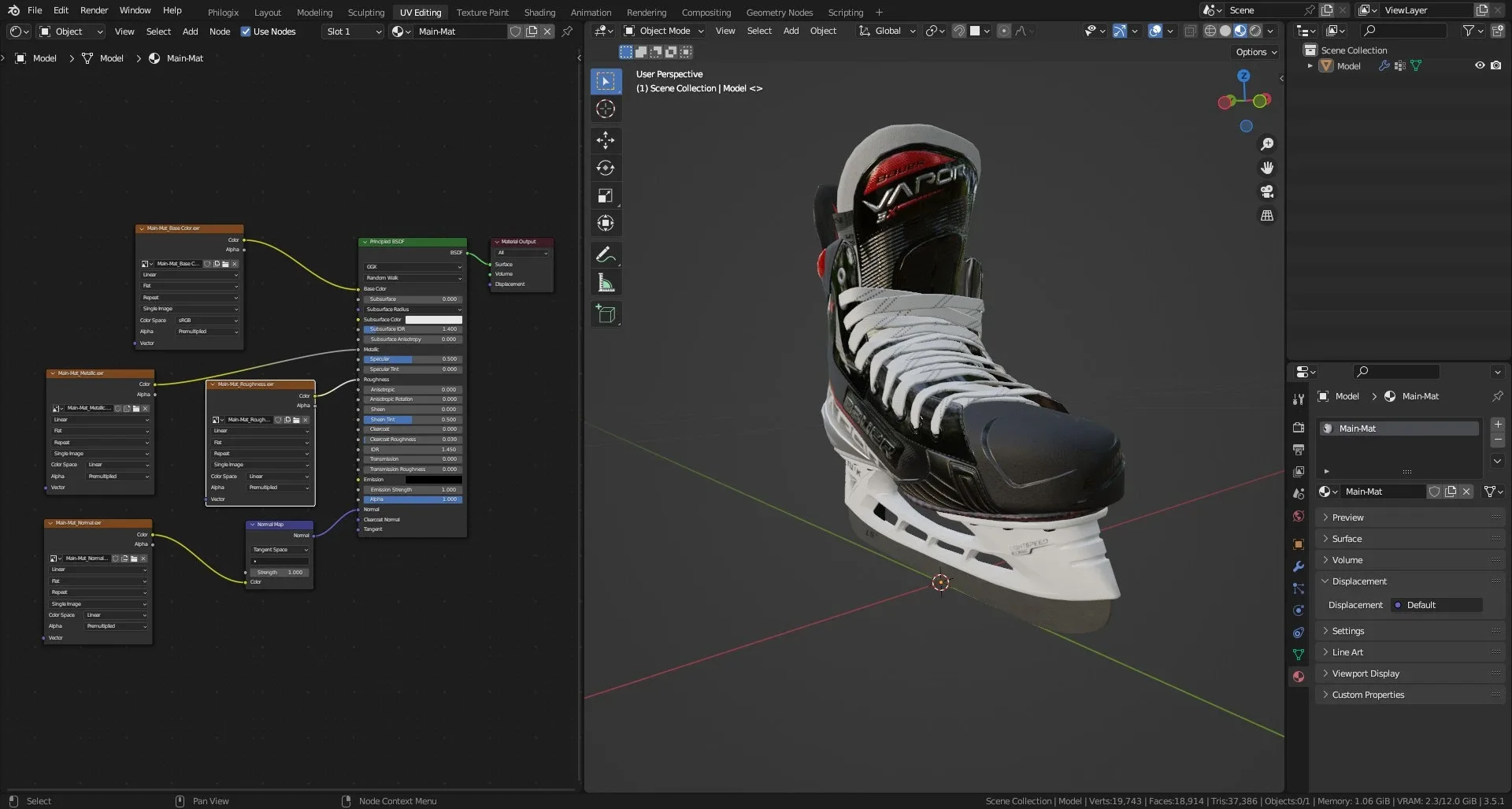
Task: Switch perspective/orthographic grid icon
Action: click(x=1267, y=215)
